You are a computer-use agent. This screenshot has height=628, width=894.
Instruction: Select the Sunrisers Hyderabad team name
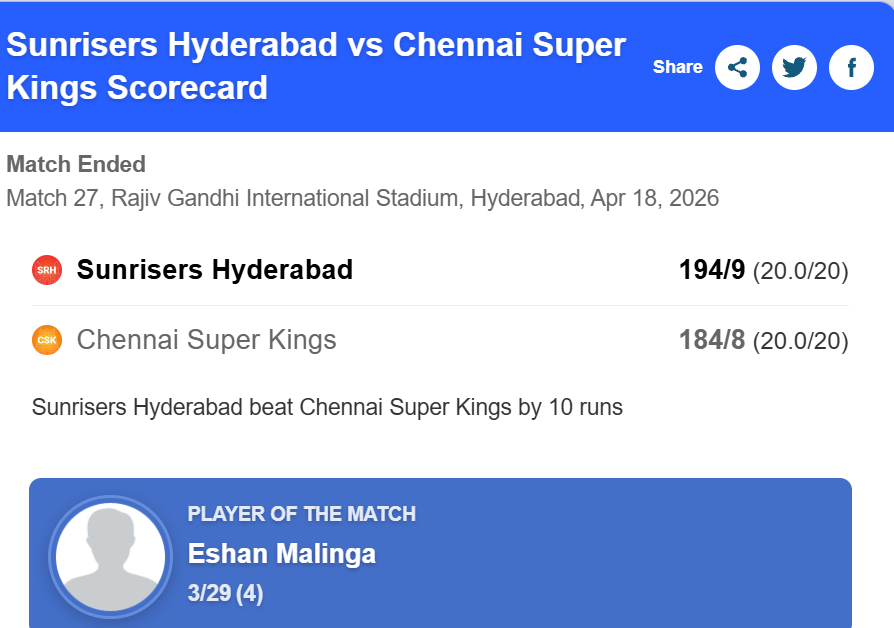point(215,270)
